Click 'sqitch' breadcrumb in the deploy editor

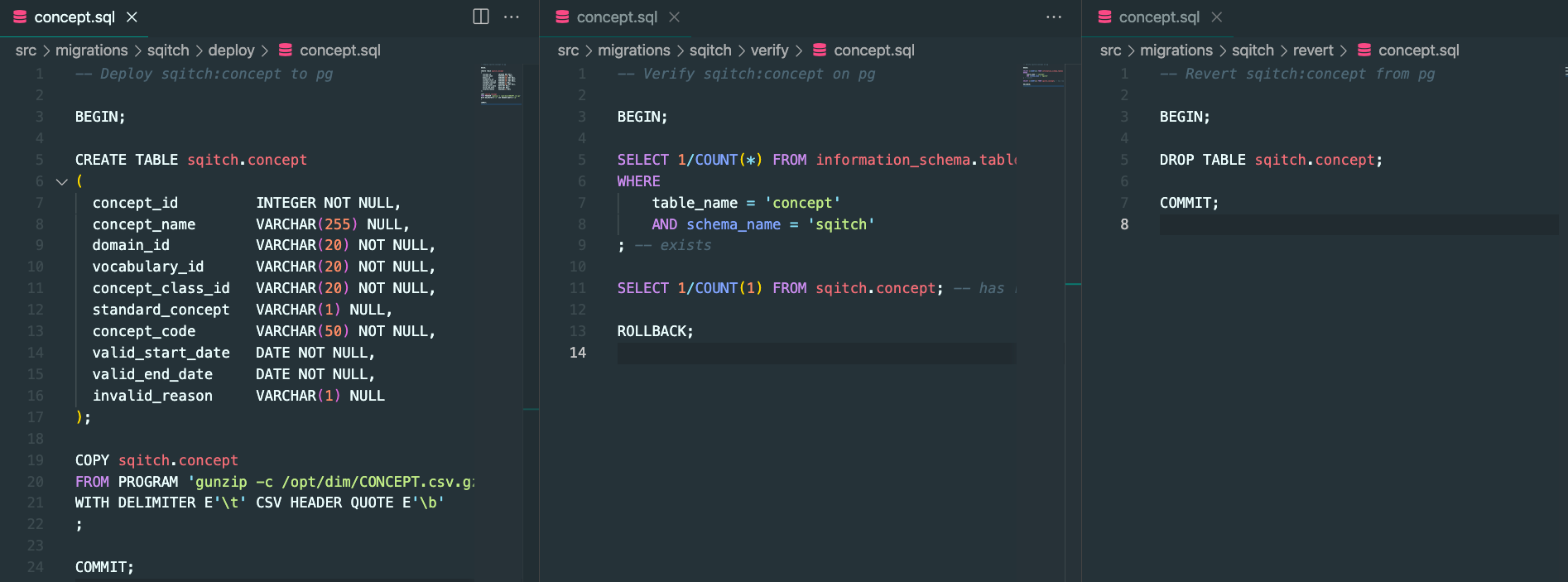[x=168, y=51]
